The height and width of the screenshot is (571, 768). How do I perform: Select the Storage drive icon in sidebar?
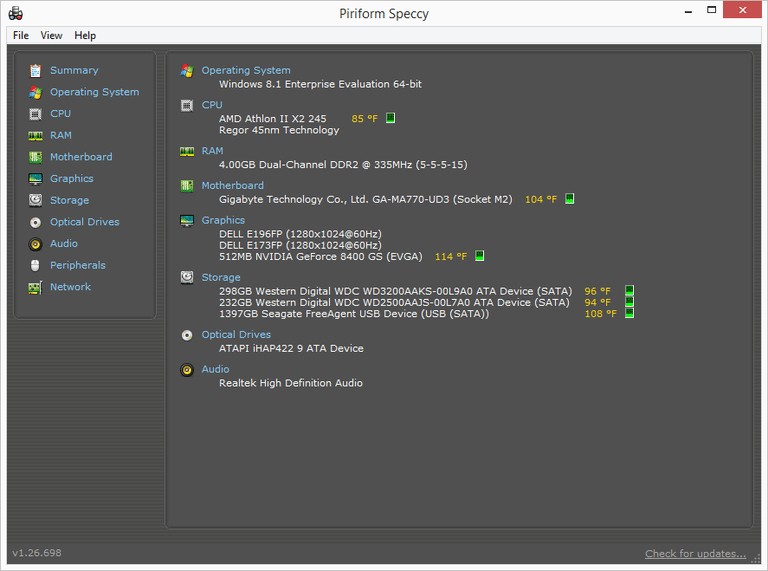(x=35, y=200)
